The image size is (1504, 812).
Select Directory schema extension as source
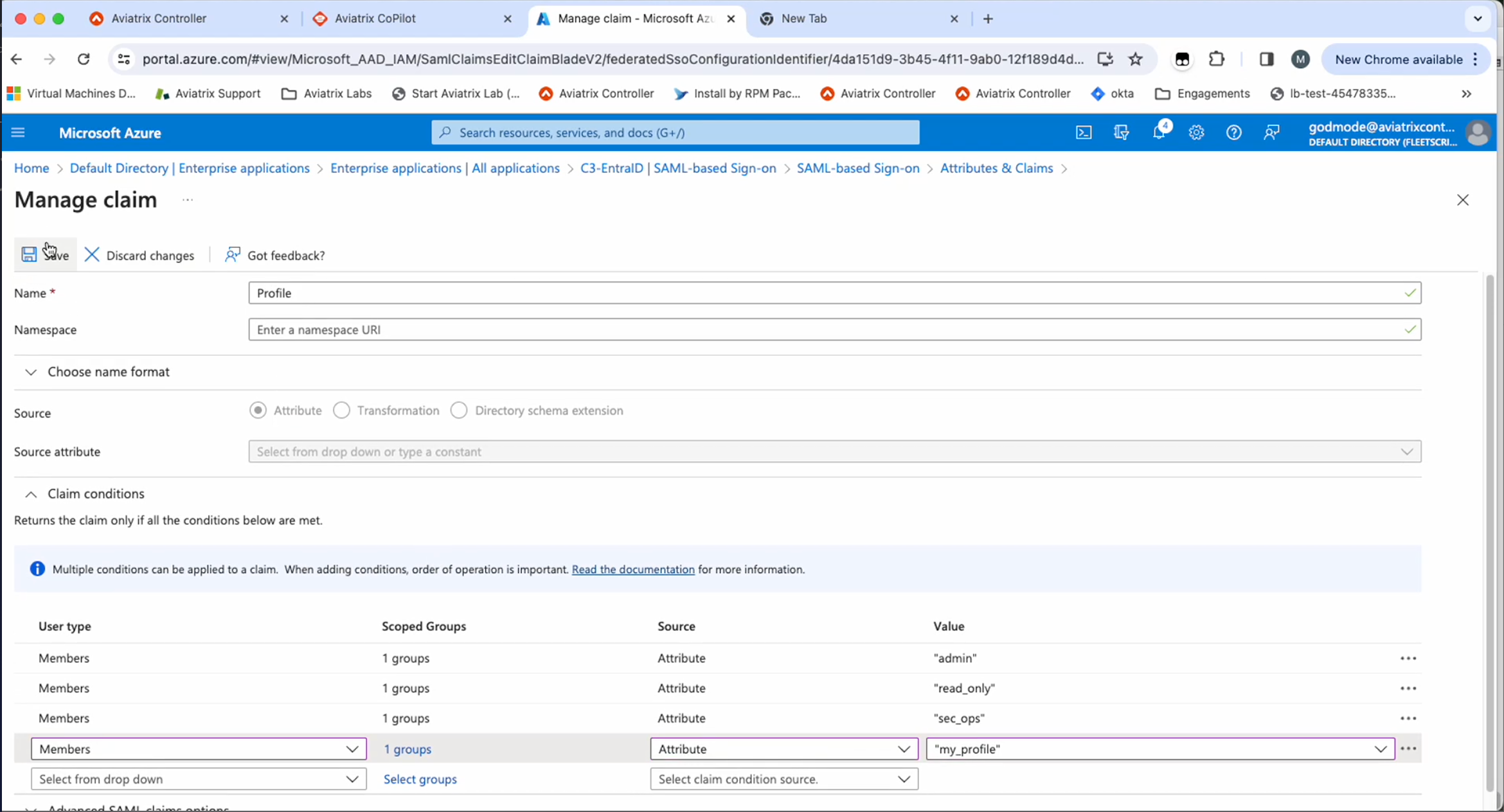(x=459, y=410)
